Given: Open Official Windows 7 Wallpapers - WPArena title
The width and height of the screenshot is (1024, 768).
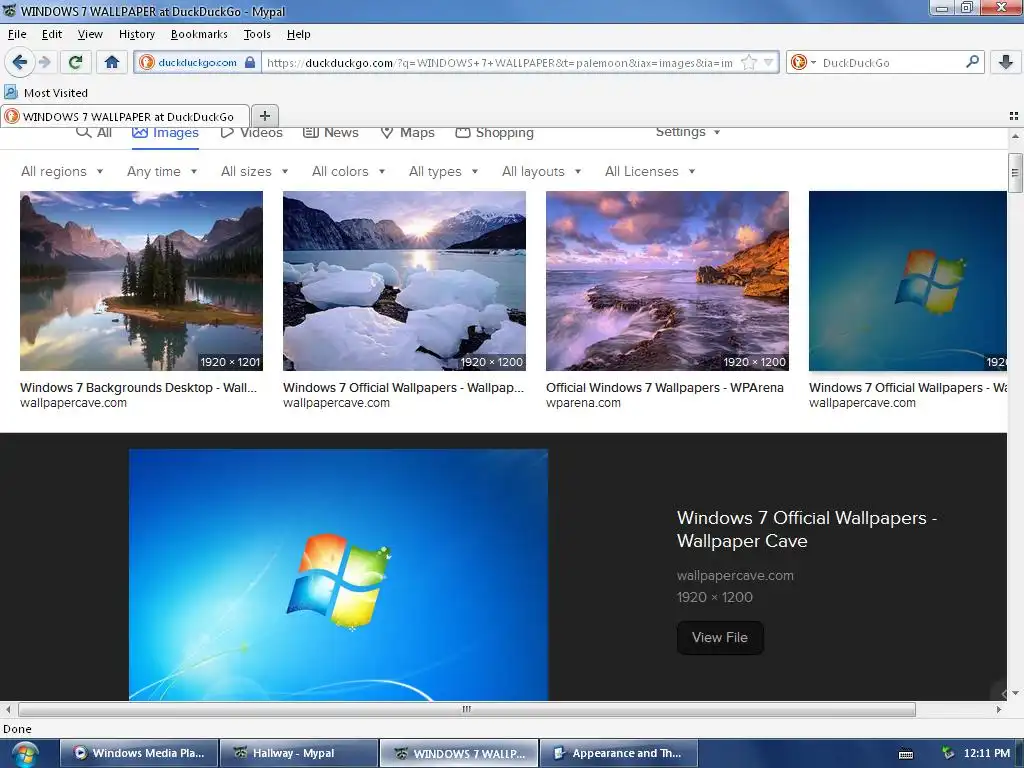Looking at the screenshot, I should coord(665,387).
